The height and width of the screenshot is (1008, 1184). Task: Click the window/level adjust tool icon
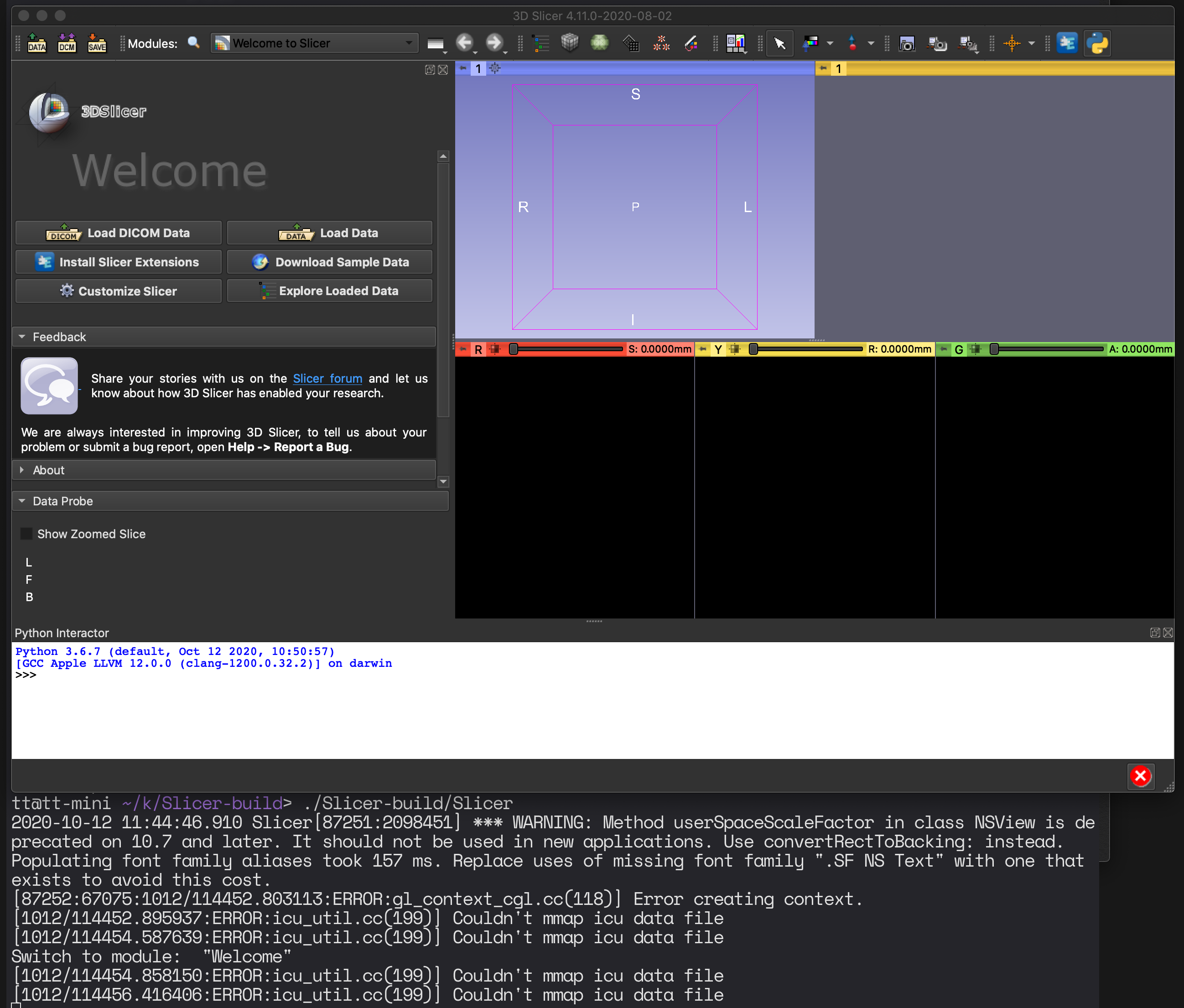810,43
